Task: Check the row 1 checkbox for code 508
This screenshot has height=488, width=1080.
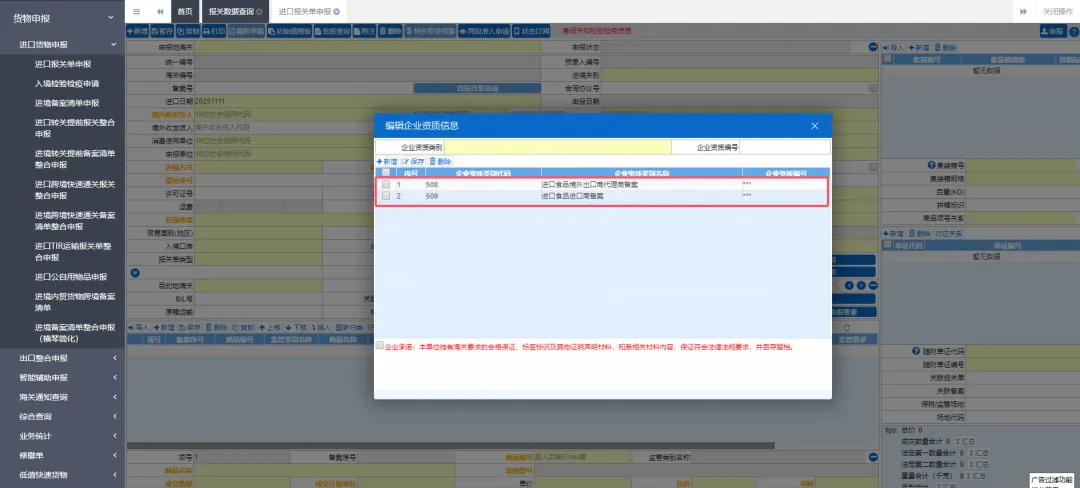Action: pos(386,185)
